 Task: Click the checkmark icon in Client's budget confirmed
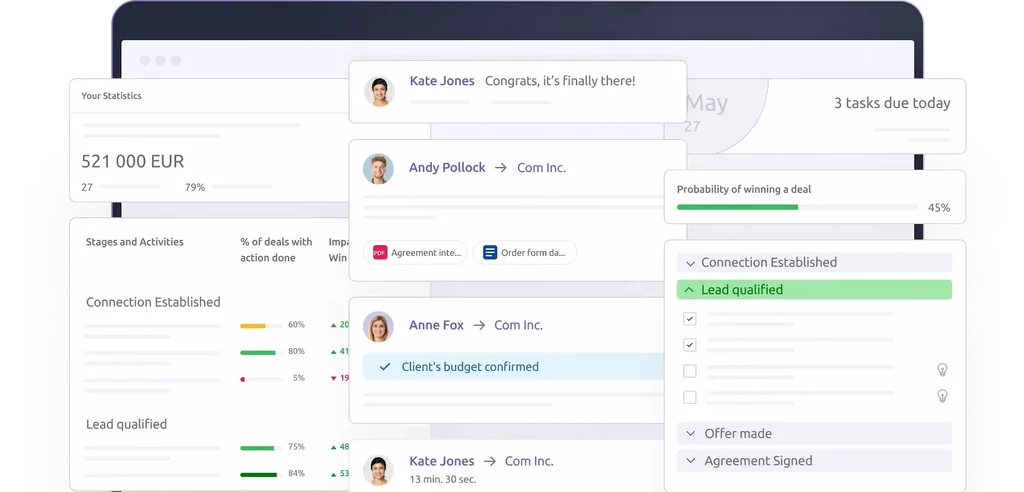pyautogui.click(x=385, y=367)
